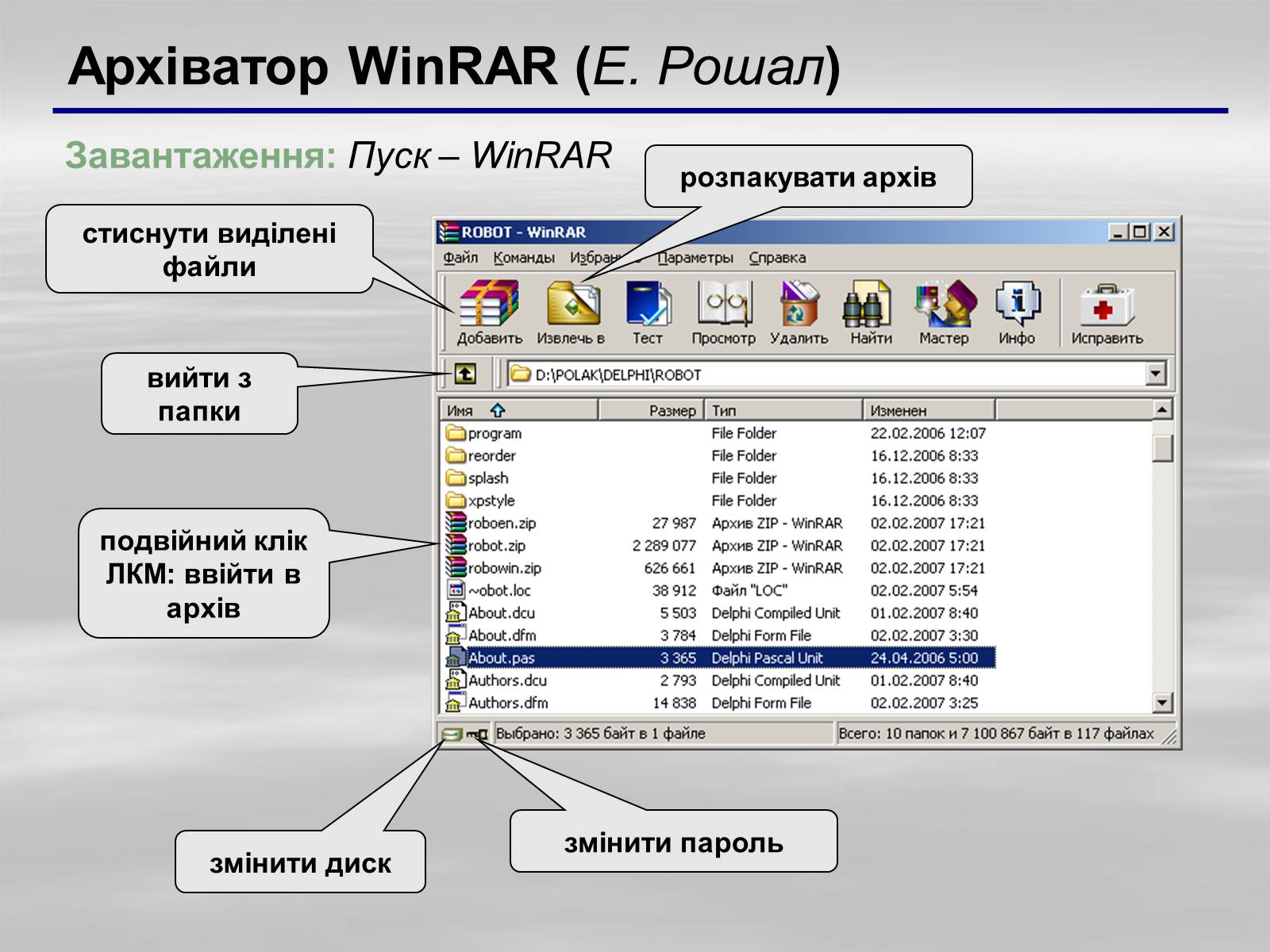Image resolution: width=1270 pixels, height=952 pixels.
Task: Click the vertical scrollbar thumb
Action: [1162, 448]
